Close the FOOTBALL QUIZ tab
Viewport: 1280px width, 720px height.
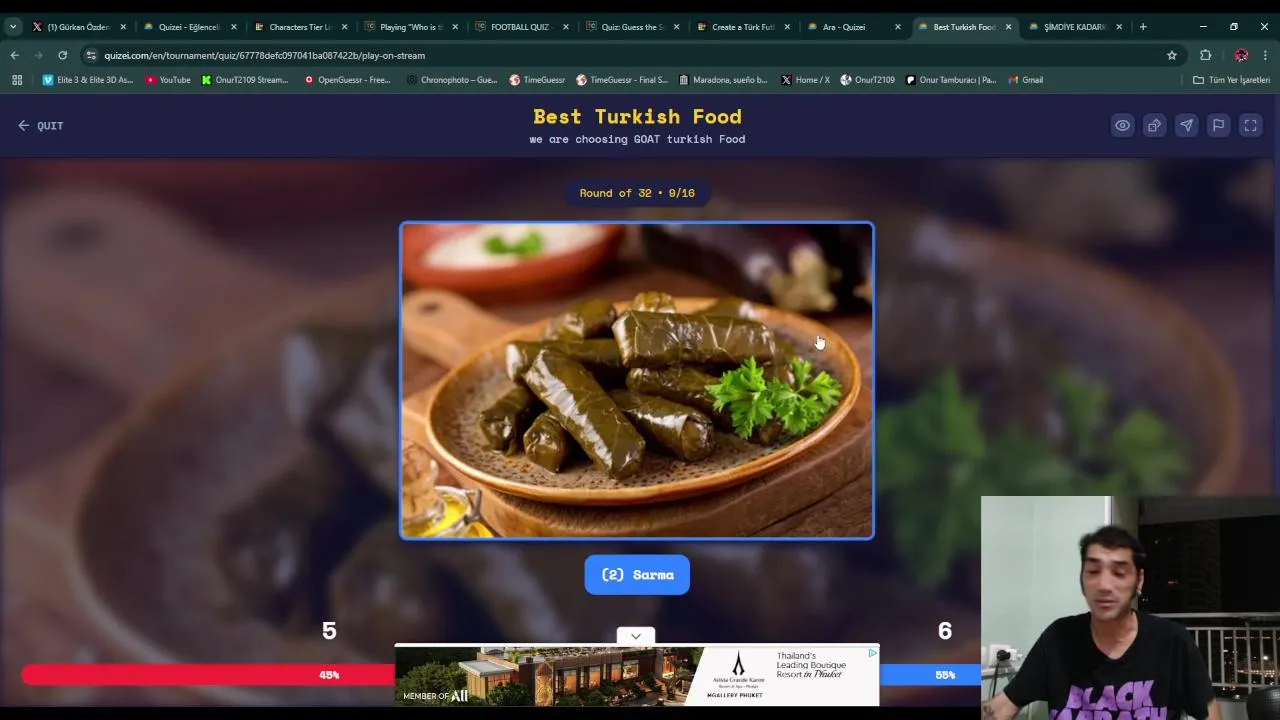[x=565, y=27]
